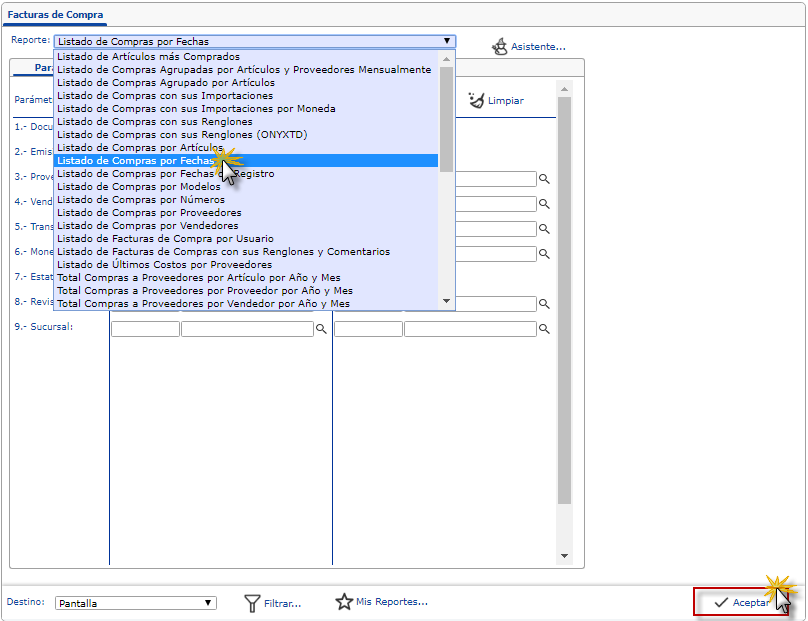This screenshot has width=808, height=621.
Task: Open the Facturas de Compra tab
Action: tap(55, 15)
